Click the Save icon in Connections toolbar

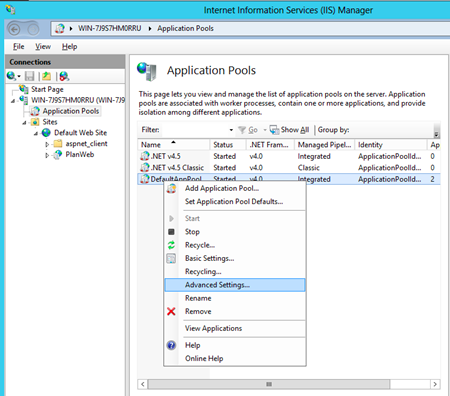pyautogui.click(x=29, y=76)
